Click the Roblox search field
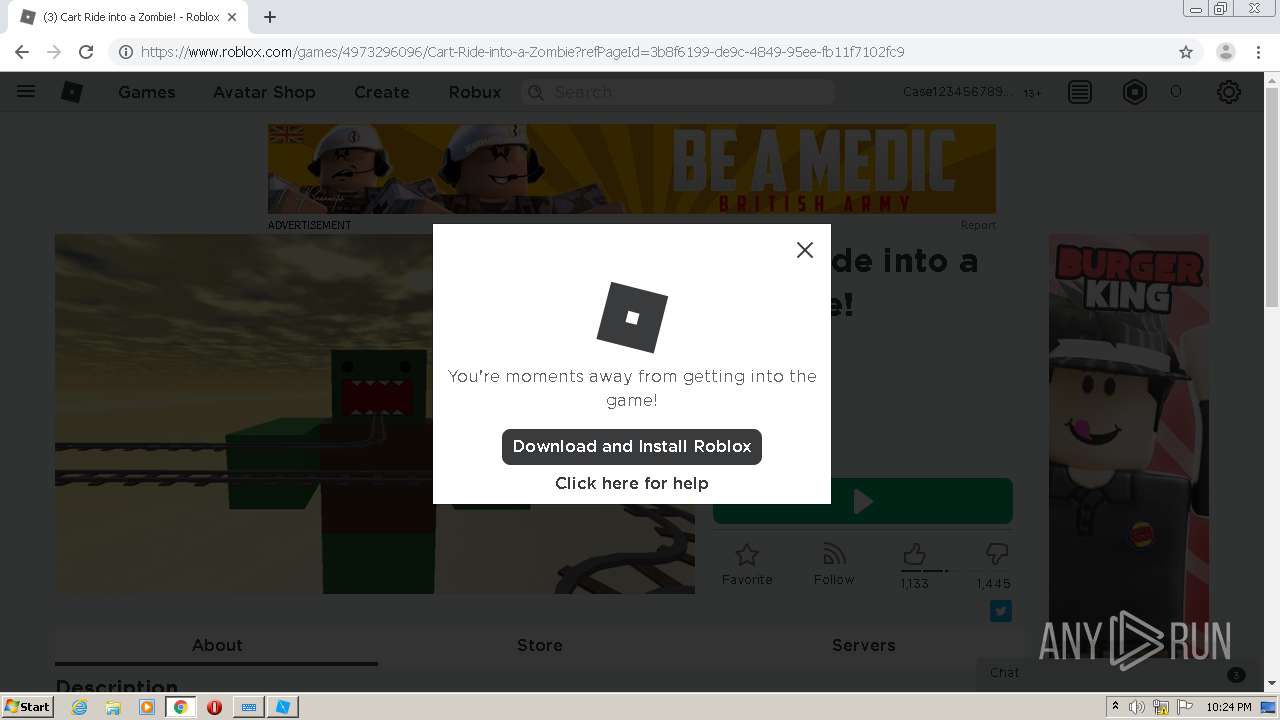Screen dimensions: 1280x720 tap(678, 92)
